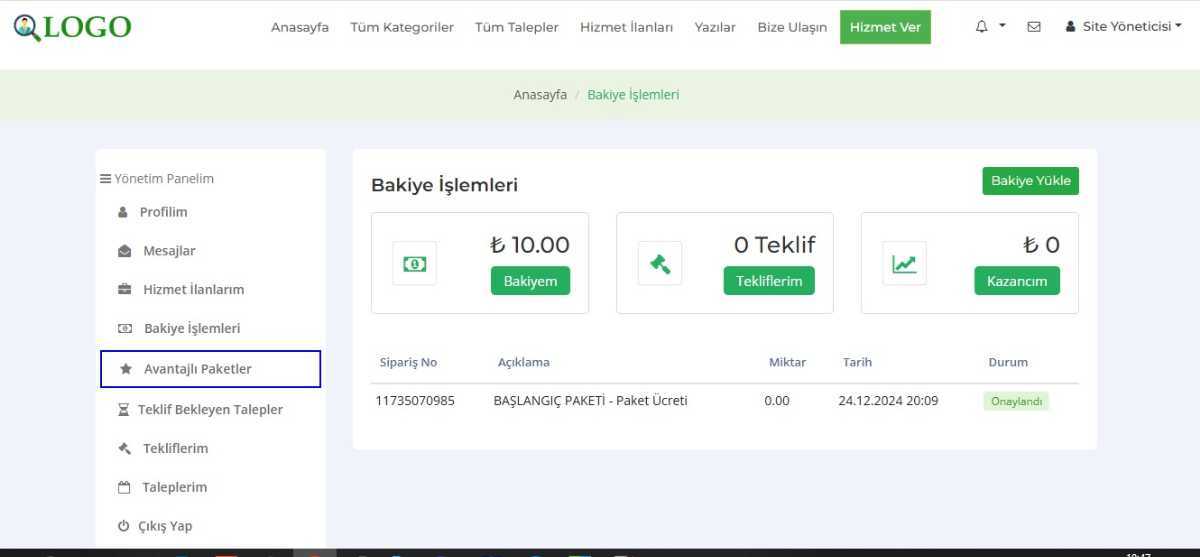Click the money bill icon in balance card
Image resolution: width=1200 pixels, height=557 pixels.
[x=414, y=264]
